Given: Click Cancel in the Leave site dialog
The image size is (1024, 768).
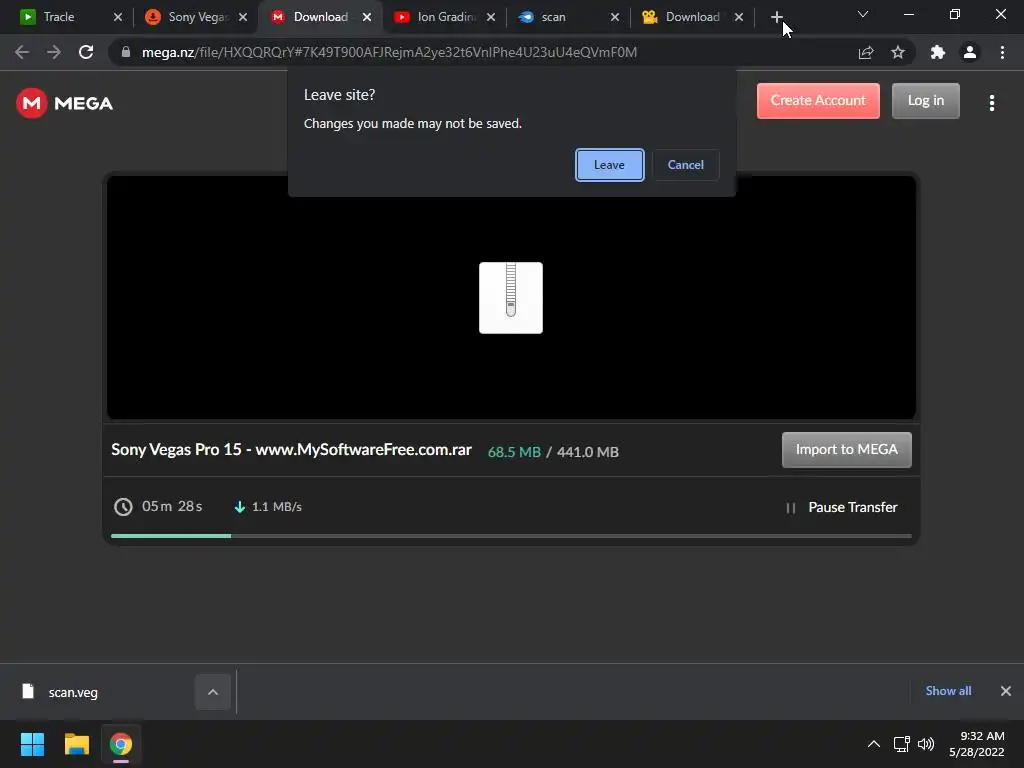Looking at the screenshot, I should 686,165.
